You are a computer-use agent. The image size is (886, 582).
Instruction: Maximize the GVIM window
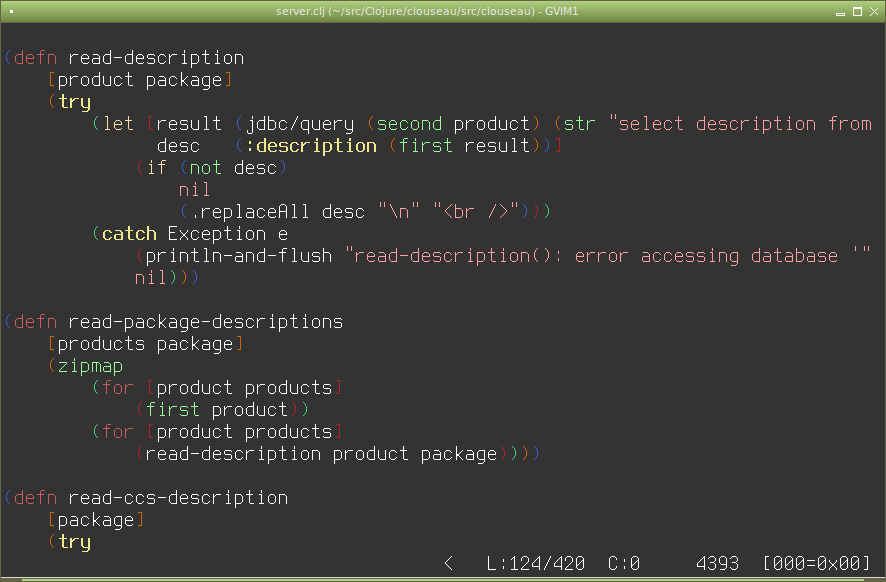tap(857, 12)
